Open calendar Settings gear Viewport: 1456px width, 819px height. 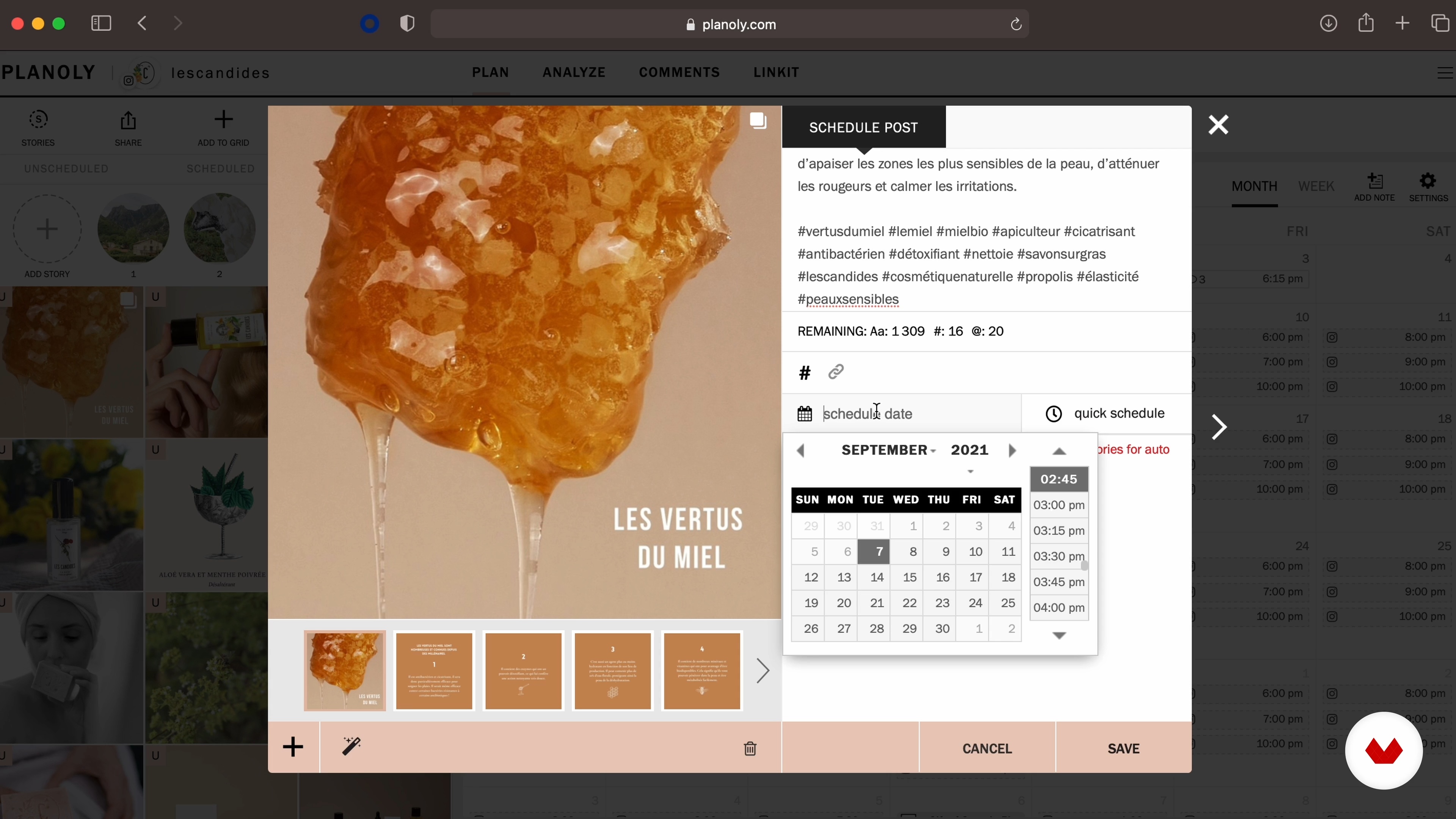click(1428, 182)
